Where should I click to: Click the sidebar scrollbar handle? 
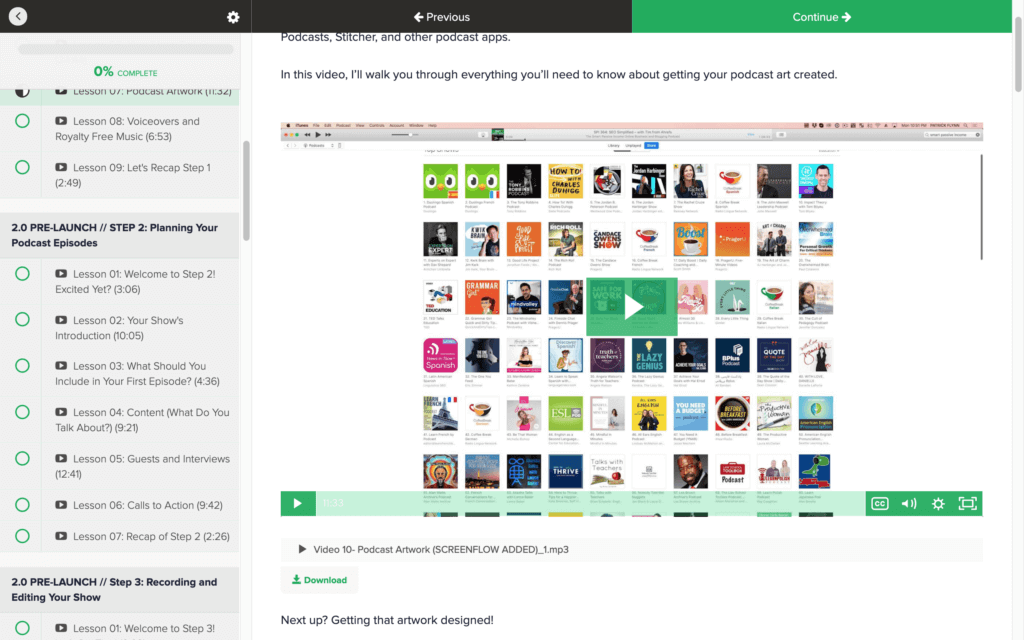tap(246, 191)
